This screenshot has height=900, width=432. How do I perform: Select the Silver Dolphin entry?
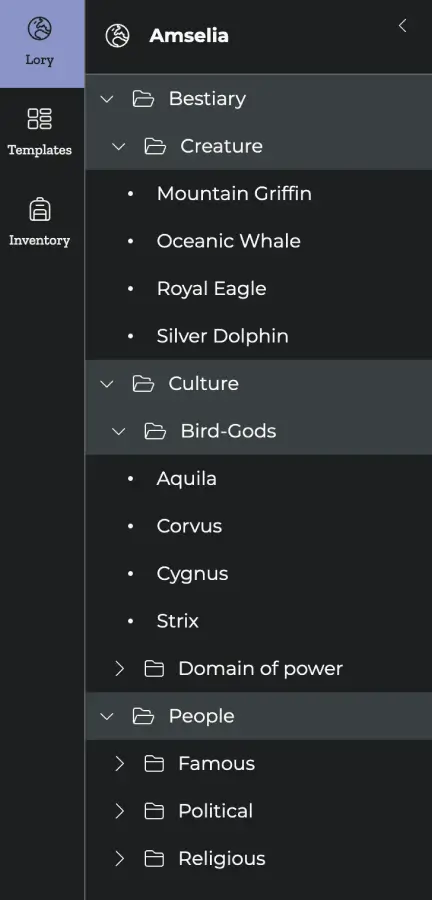coord(223,336)
